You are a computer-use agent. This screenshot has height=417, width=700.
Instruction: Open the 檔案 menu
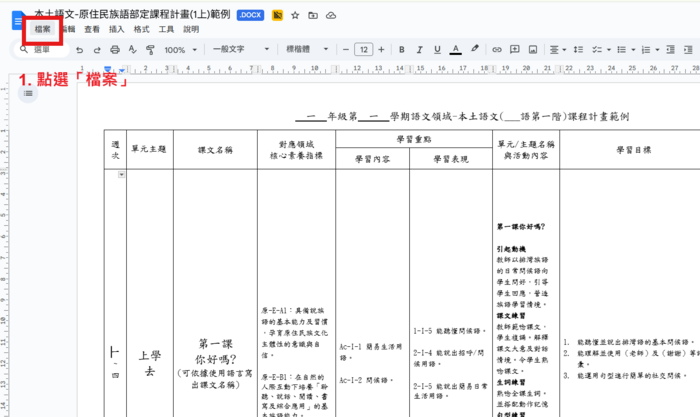(x=43, y=30)
